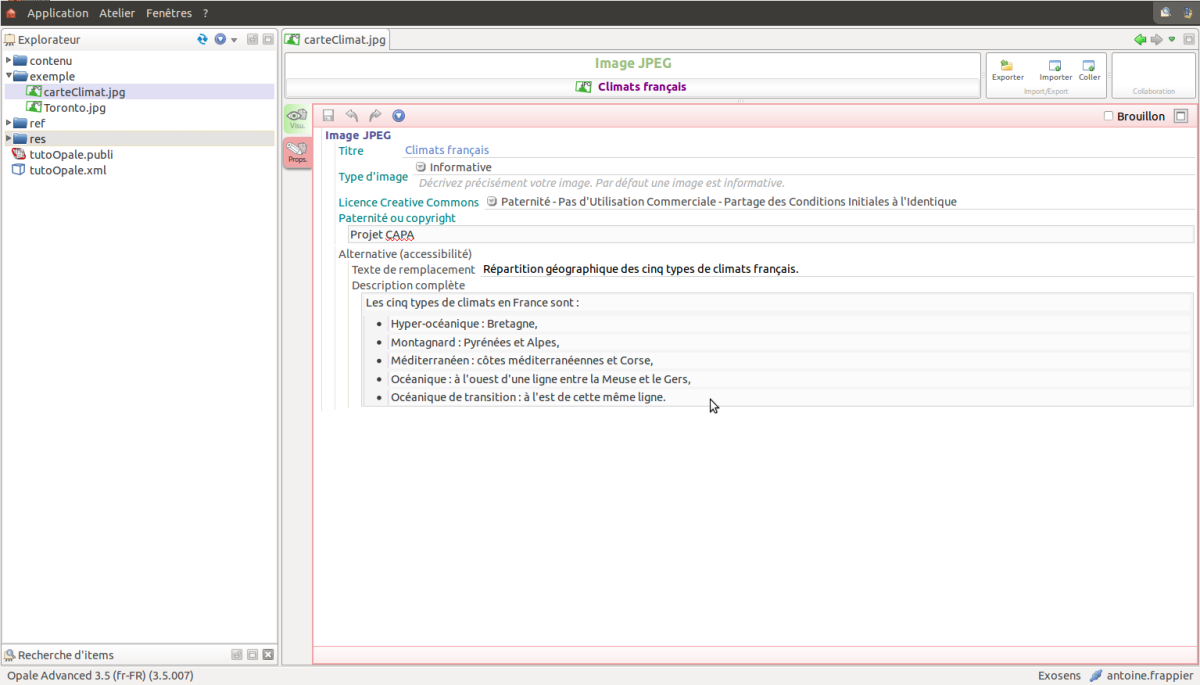Open the Creative Commons licence dropdown

[x=492, y=201]
